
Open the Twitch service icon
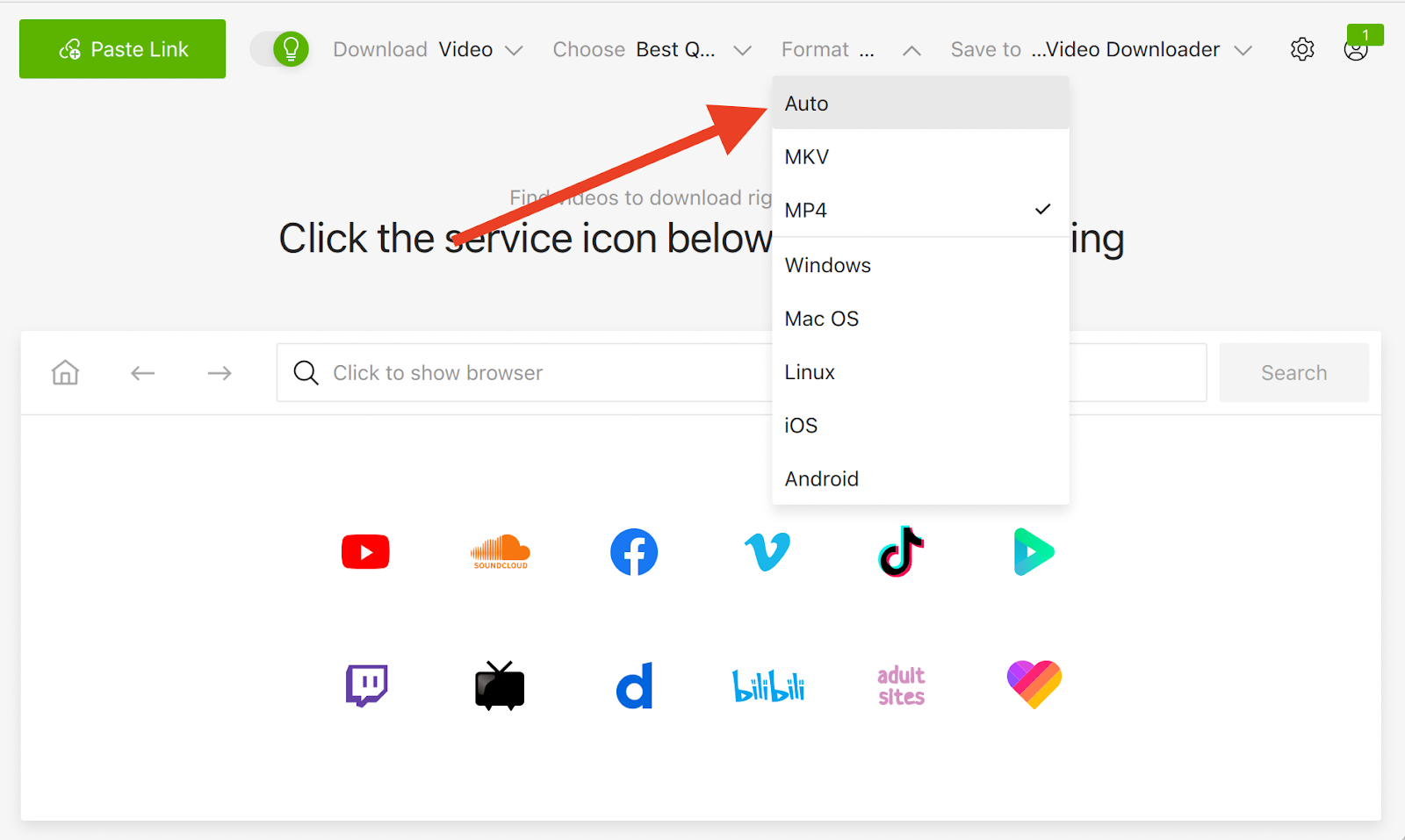(366, 686)
